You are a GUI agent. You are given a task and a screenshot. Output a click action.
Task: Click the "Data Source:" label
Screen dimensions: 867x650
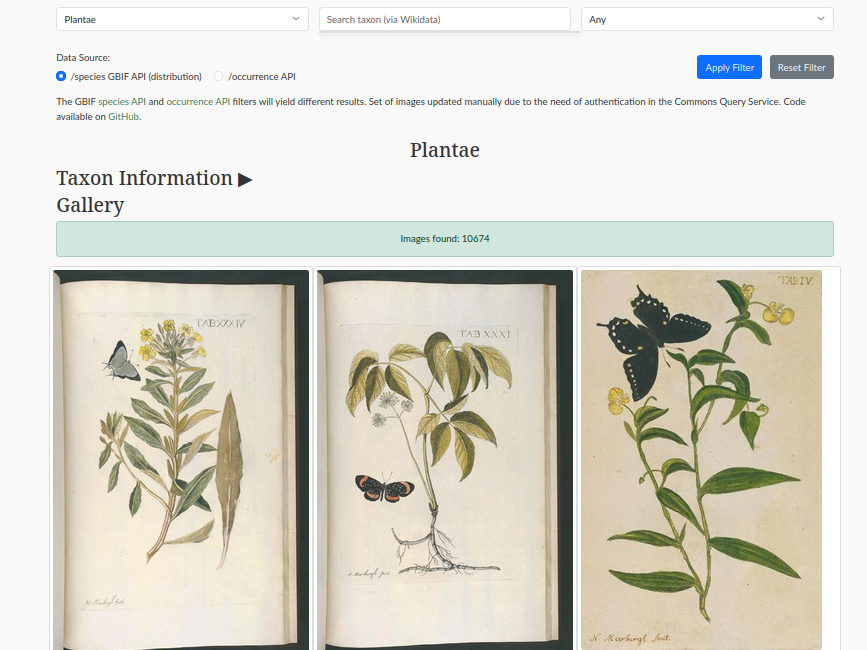(x=83, y=58)
